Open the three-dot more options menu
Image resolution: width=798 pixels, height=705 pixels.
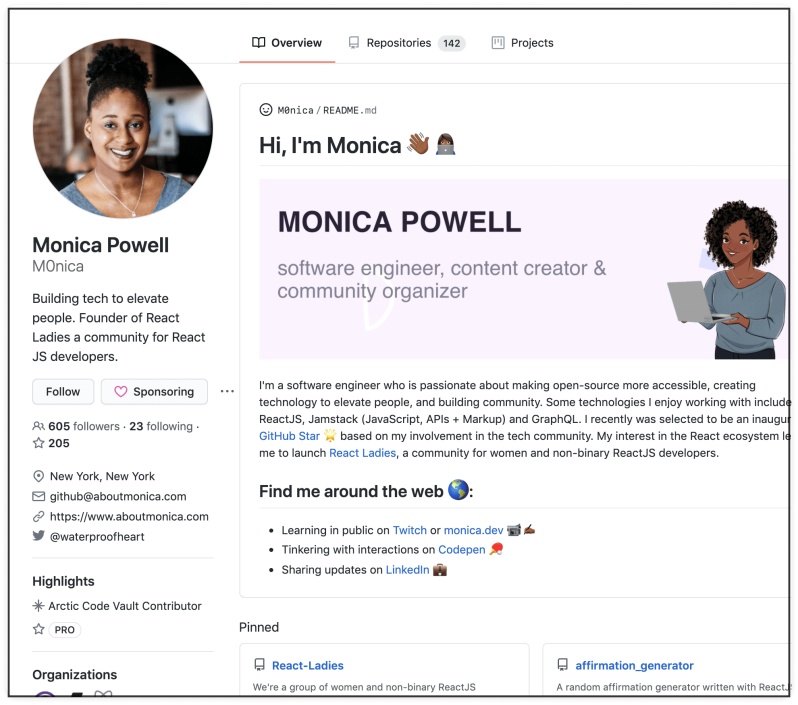227,391
